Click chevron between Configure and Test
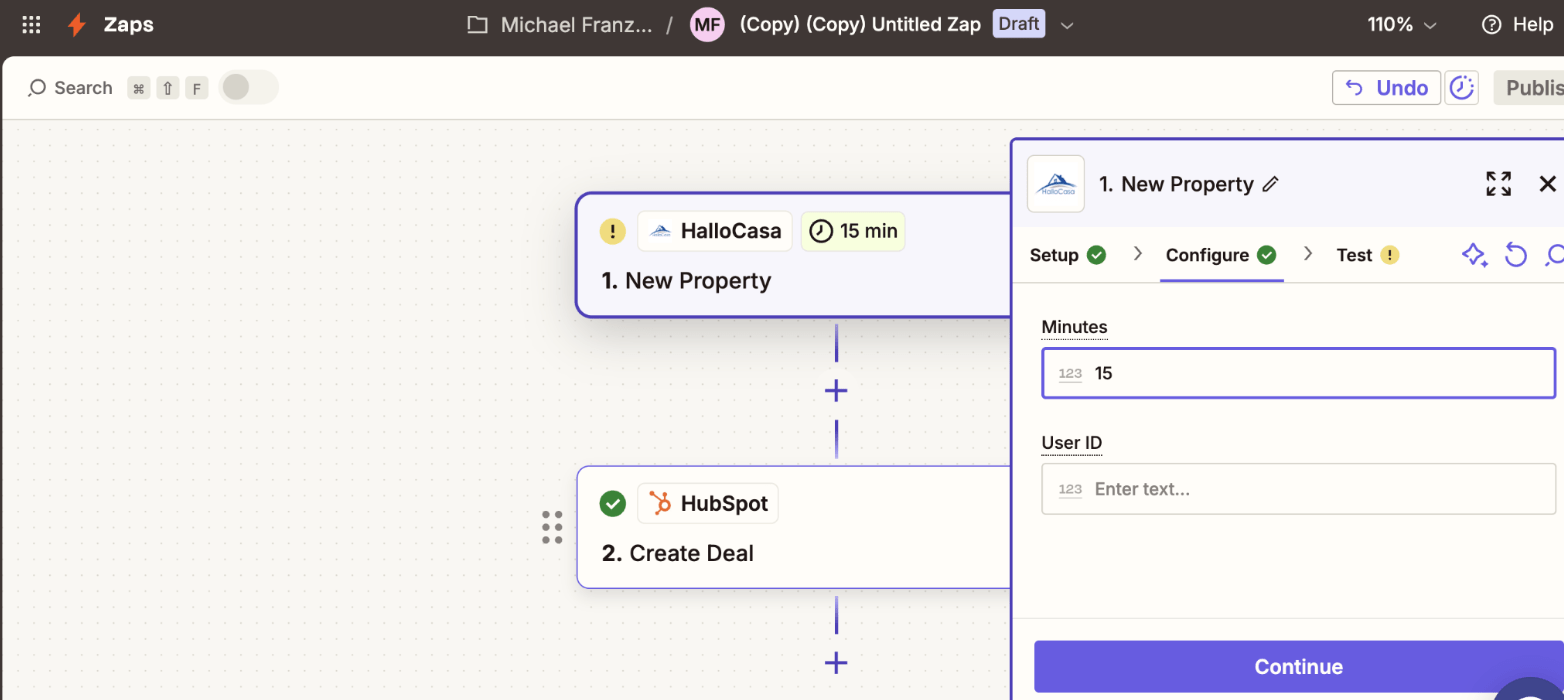The width and height of the screenshot is (1564, 700). coord(1308,254)
